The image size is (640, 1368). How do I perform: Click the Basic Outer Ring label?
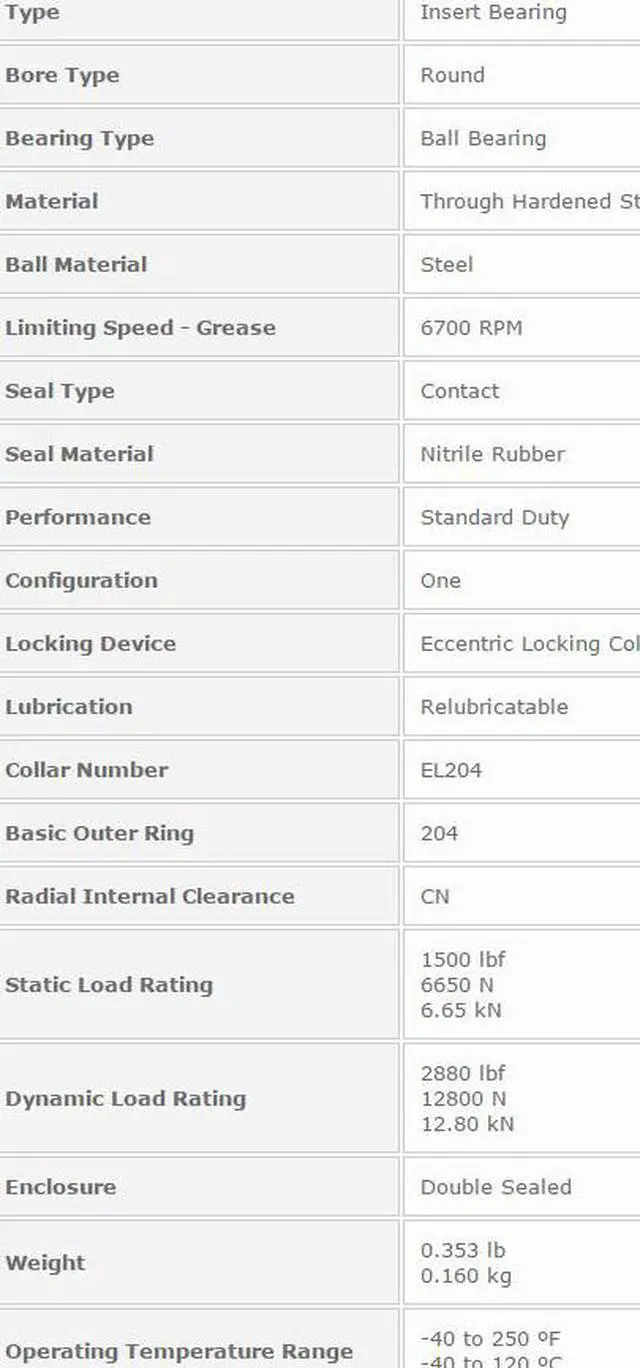99,833
